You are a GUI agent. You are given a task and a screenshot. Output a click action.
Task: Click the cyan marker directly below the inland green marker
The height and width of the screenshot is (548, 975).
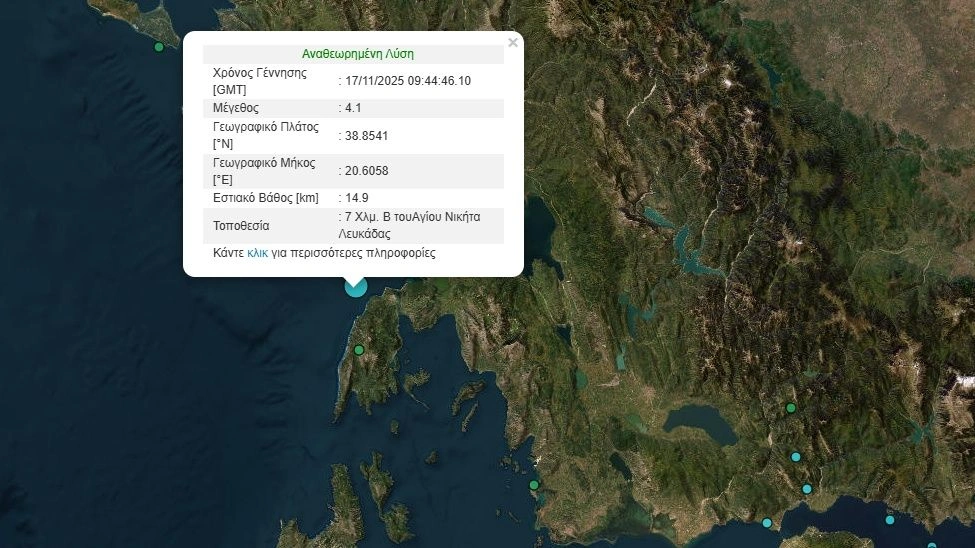[796, 457]
